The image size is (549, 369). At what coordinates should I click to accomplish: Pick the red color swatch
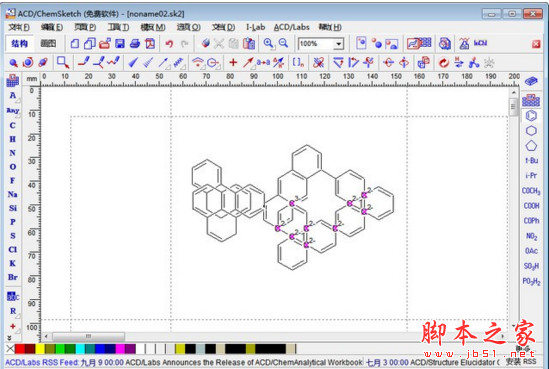(20, 349)
